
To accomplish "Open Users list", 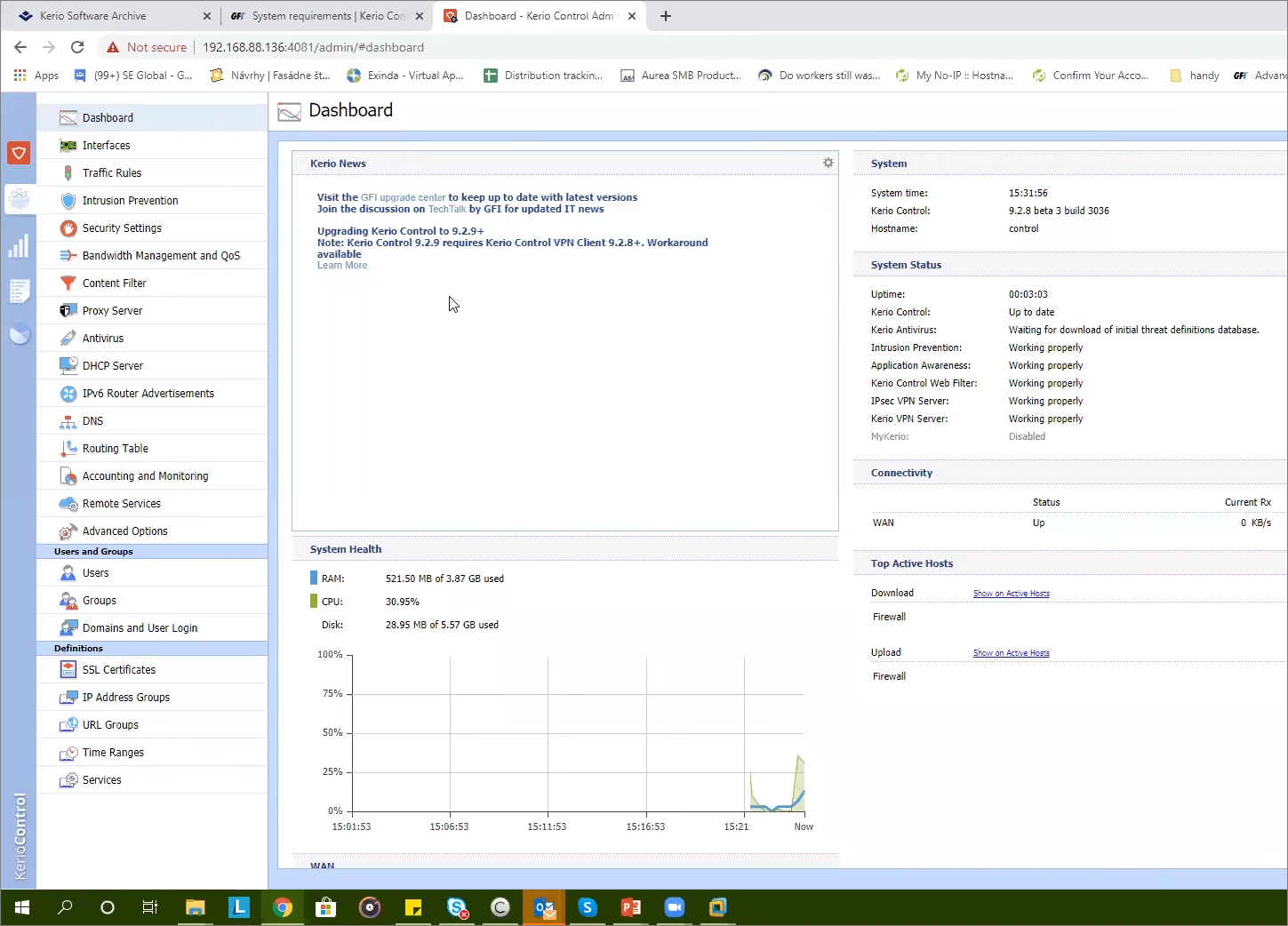I will click(x=152, y=572).
